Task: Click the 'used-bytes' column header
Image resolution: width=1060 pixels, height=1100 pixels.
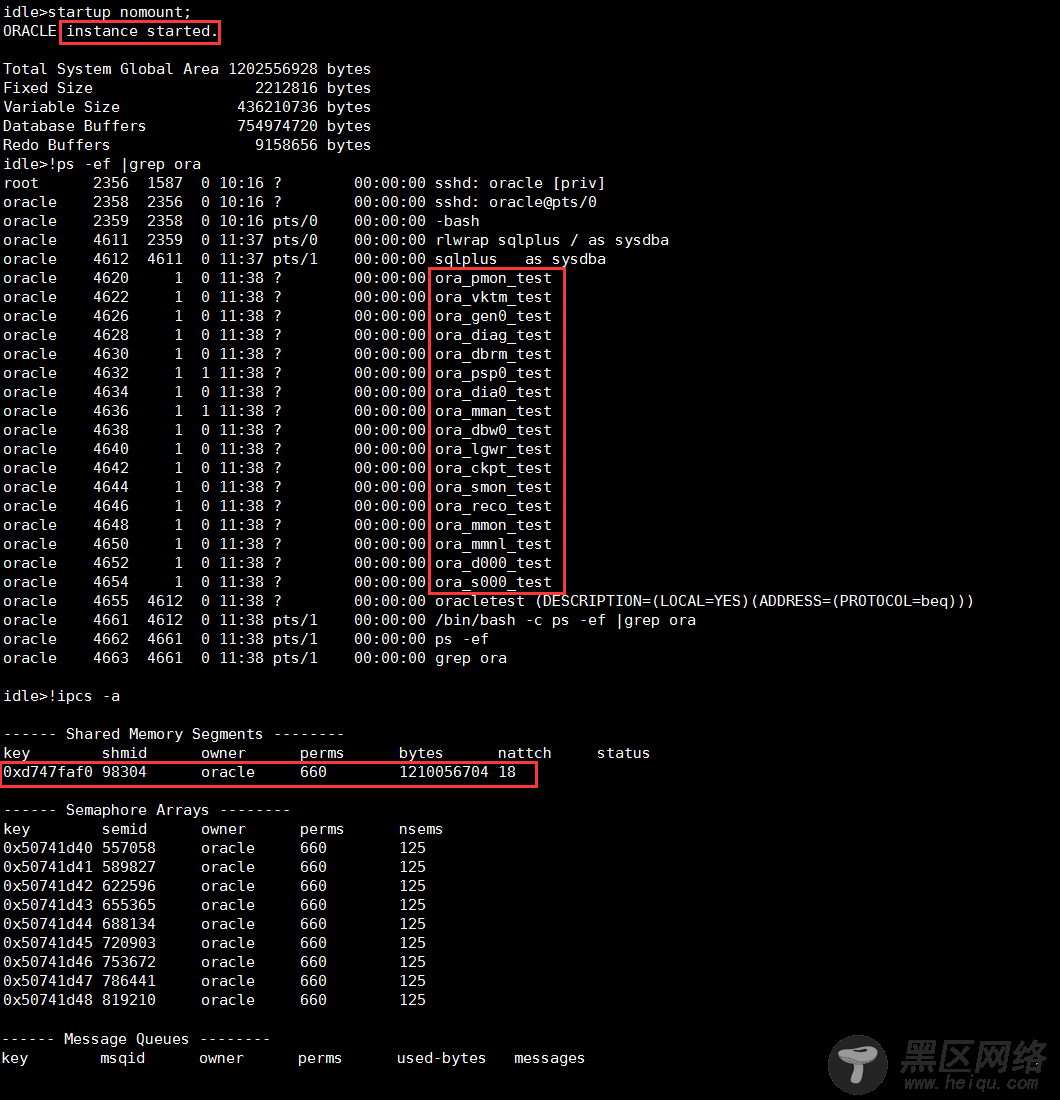Action: click(441, 1057)
